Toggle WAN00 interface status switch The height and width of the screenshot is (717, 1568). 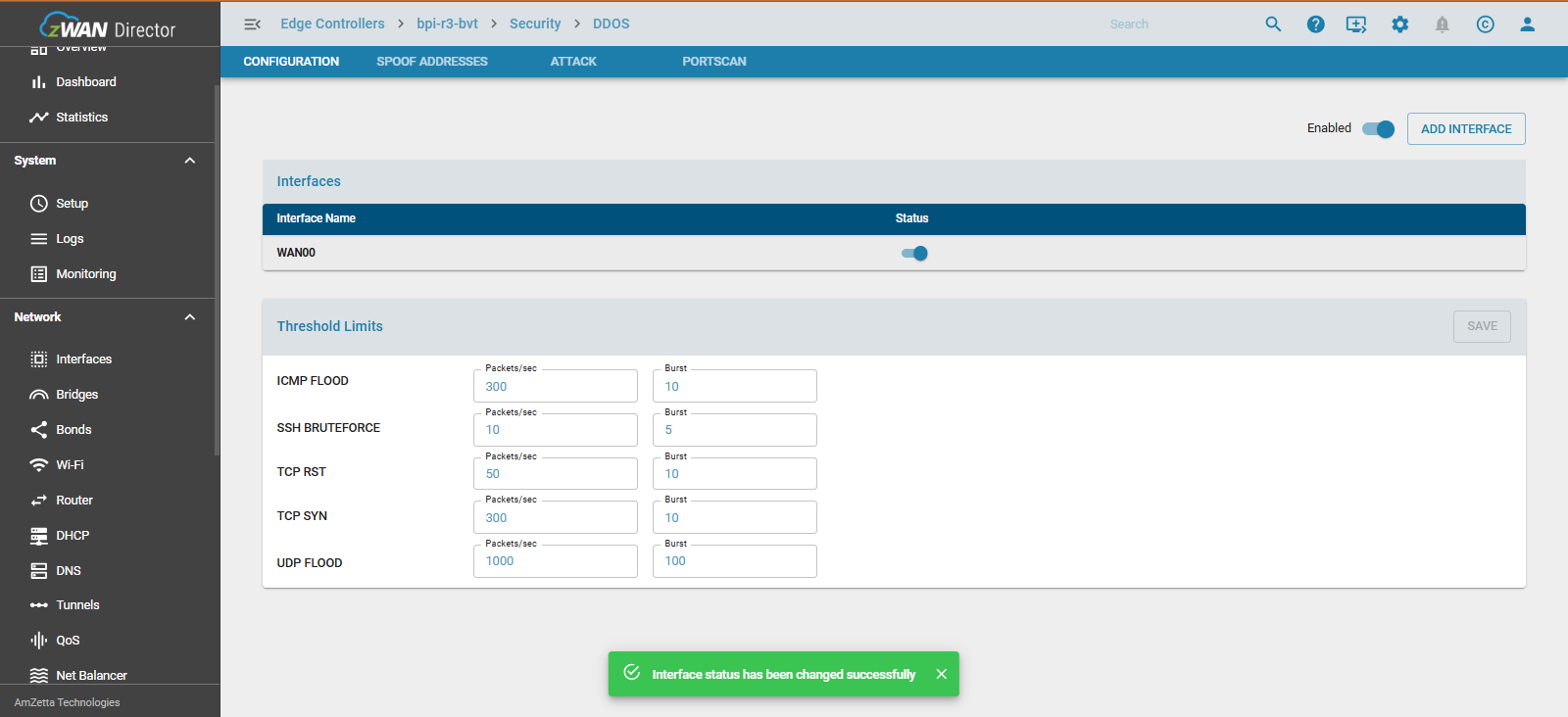[x=914, y=254]
